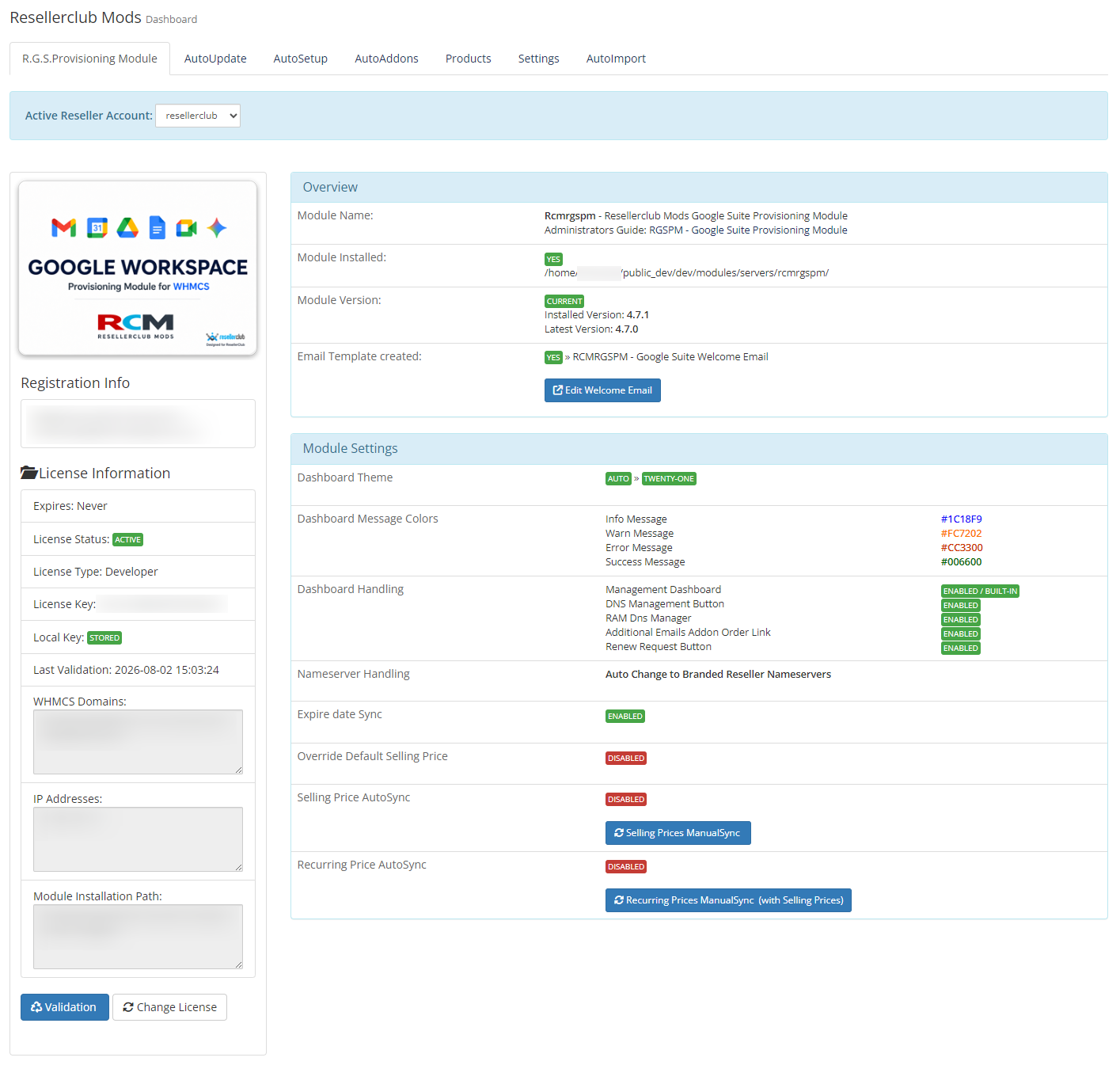This screenshot has width=1120, height=1065.
Task: Click the Module Settings panel header
Action: pyautogui.click(x=699, y=449)
